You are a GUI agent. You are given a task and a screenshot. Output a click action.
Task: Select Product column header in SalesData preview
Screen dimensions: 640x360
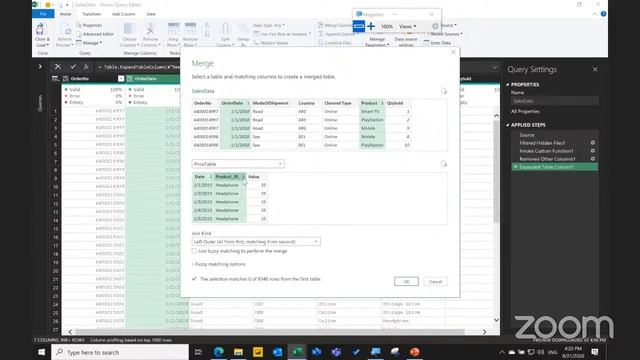click(372, 103)
